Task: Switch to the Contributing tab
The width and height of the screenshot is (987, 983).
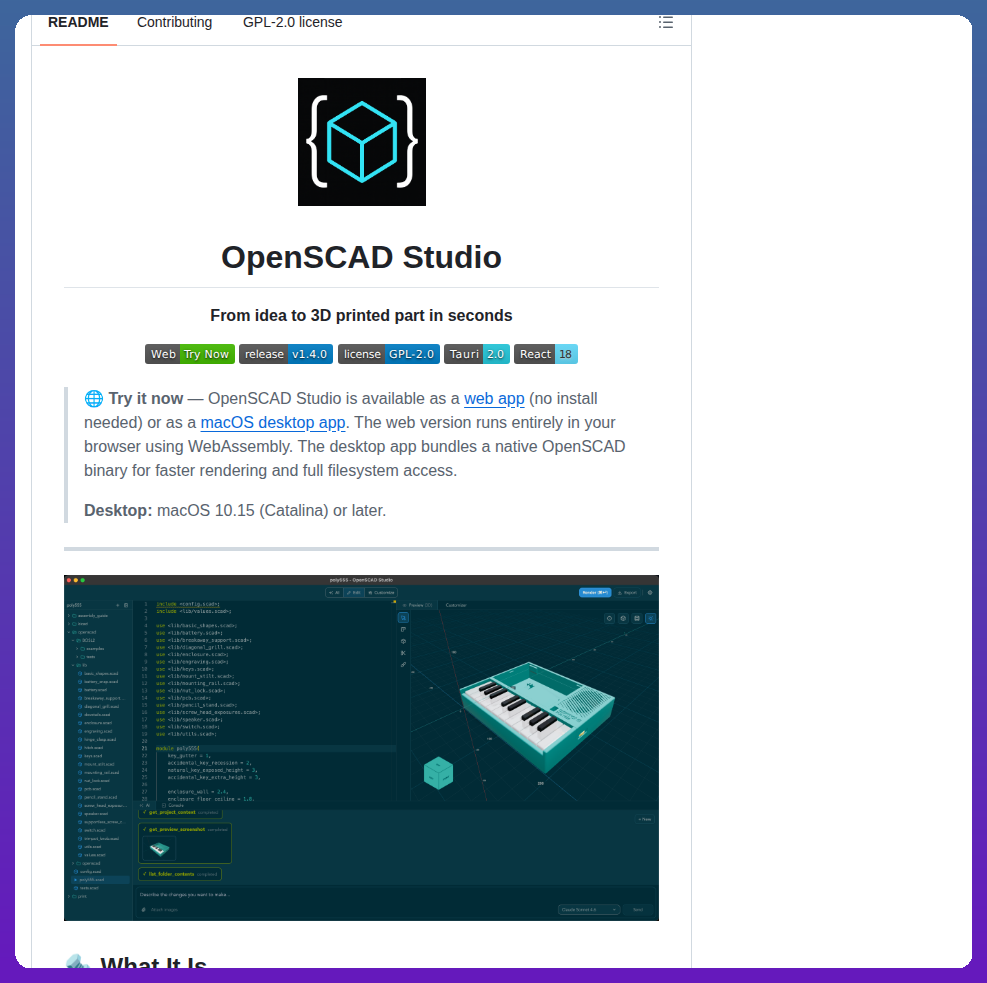Action: (174, 23)
